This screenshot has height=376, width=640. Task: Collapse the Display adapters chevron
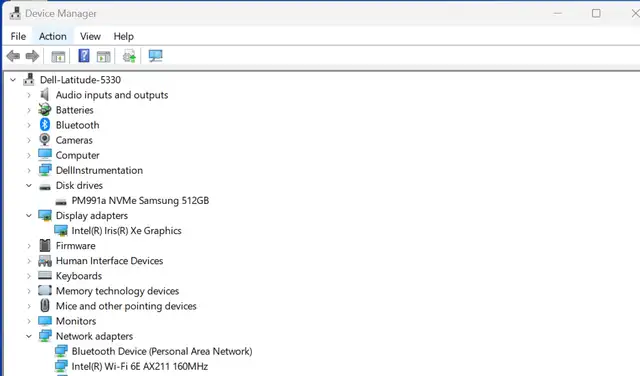coord(29,215)
